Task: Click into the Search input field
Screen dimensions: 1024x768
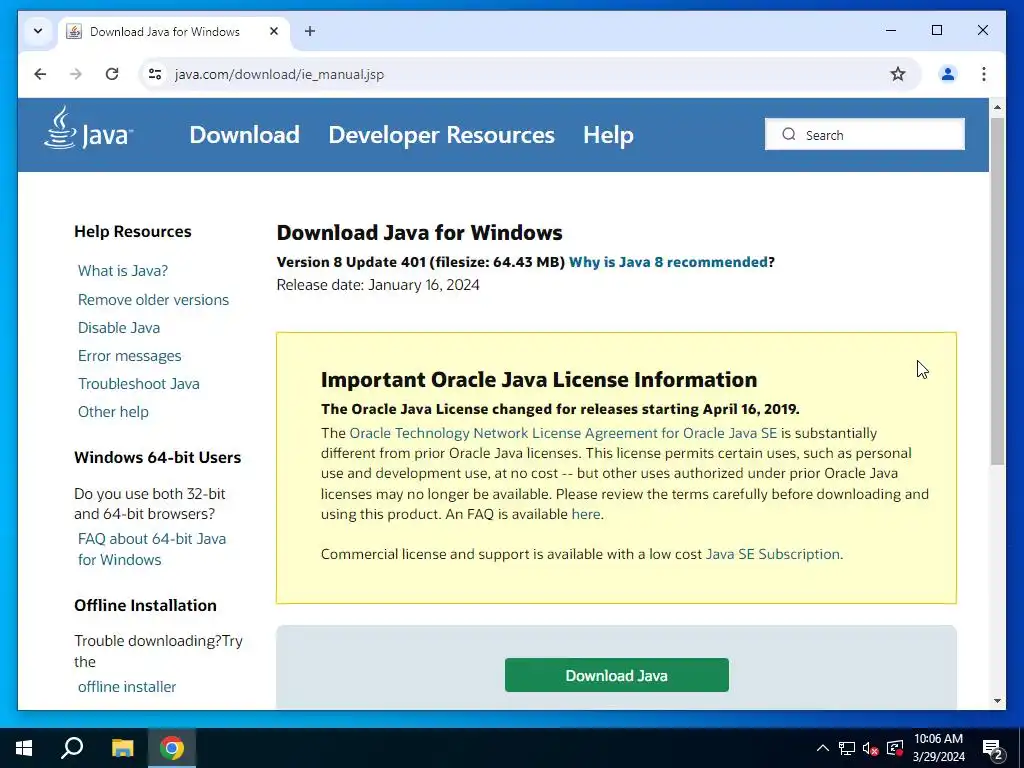Action: [865, 135]
